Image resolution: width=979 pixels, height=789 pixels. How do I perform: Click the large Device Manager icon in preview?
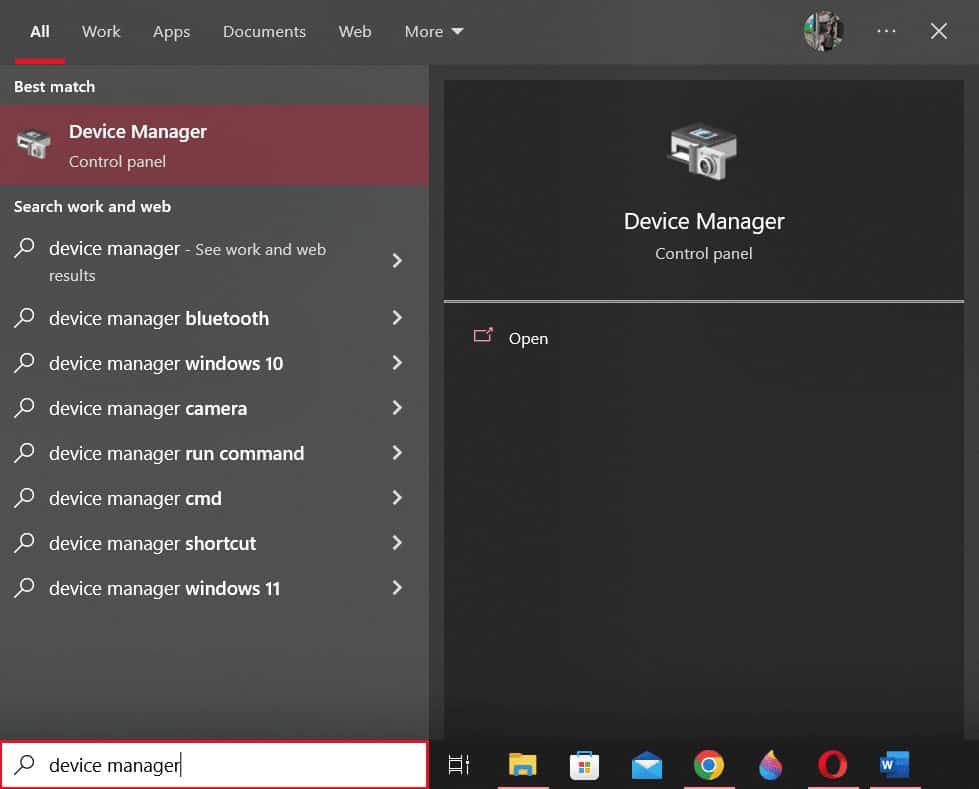point(702,152)
